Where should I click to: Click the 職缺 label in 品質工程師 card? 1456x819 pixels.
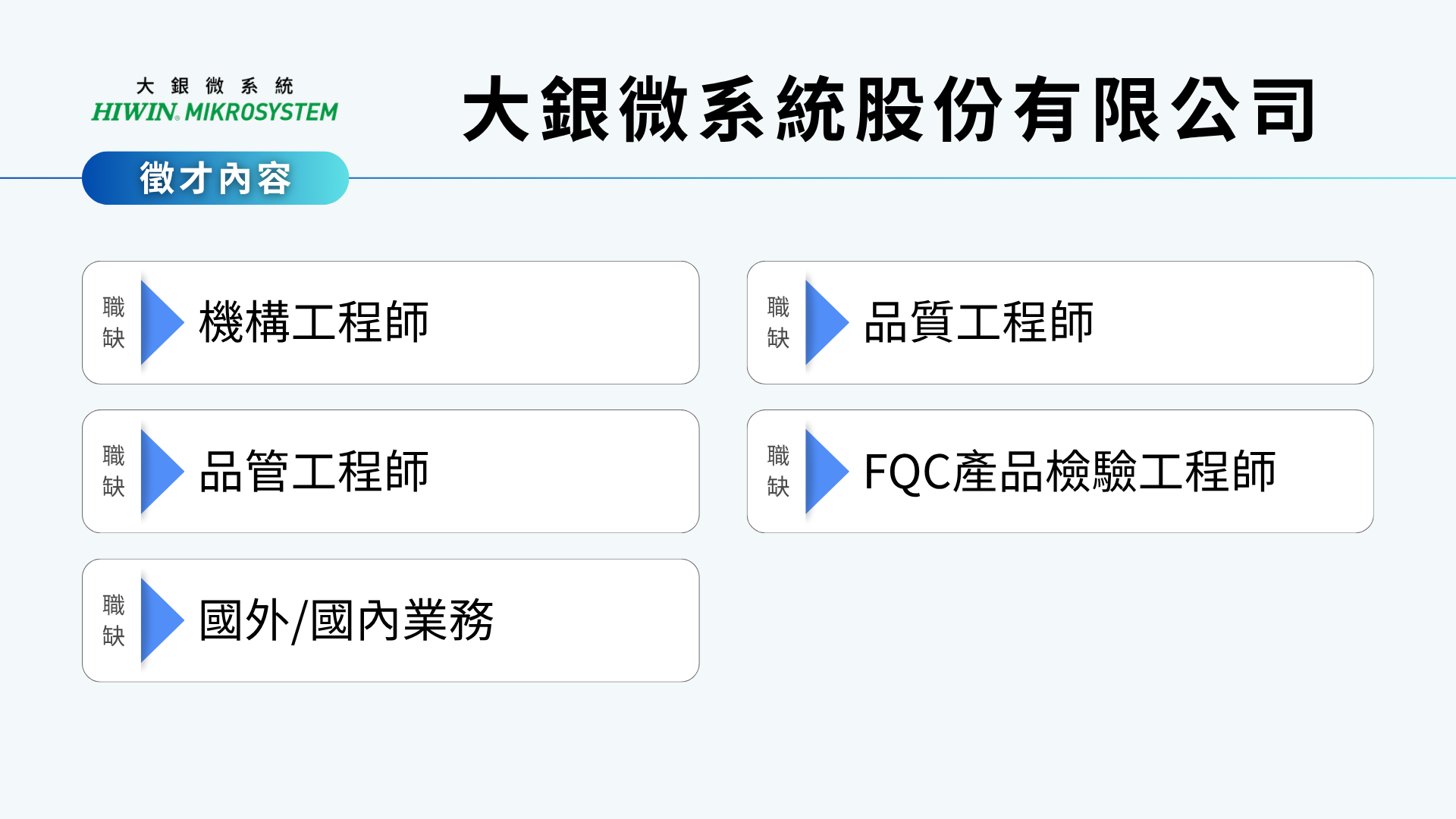[778, 322]
